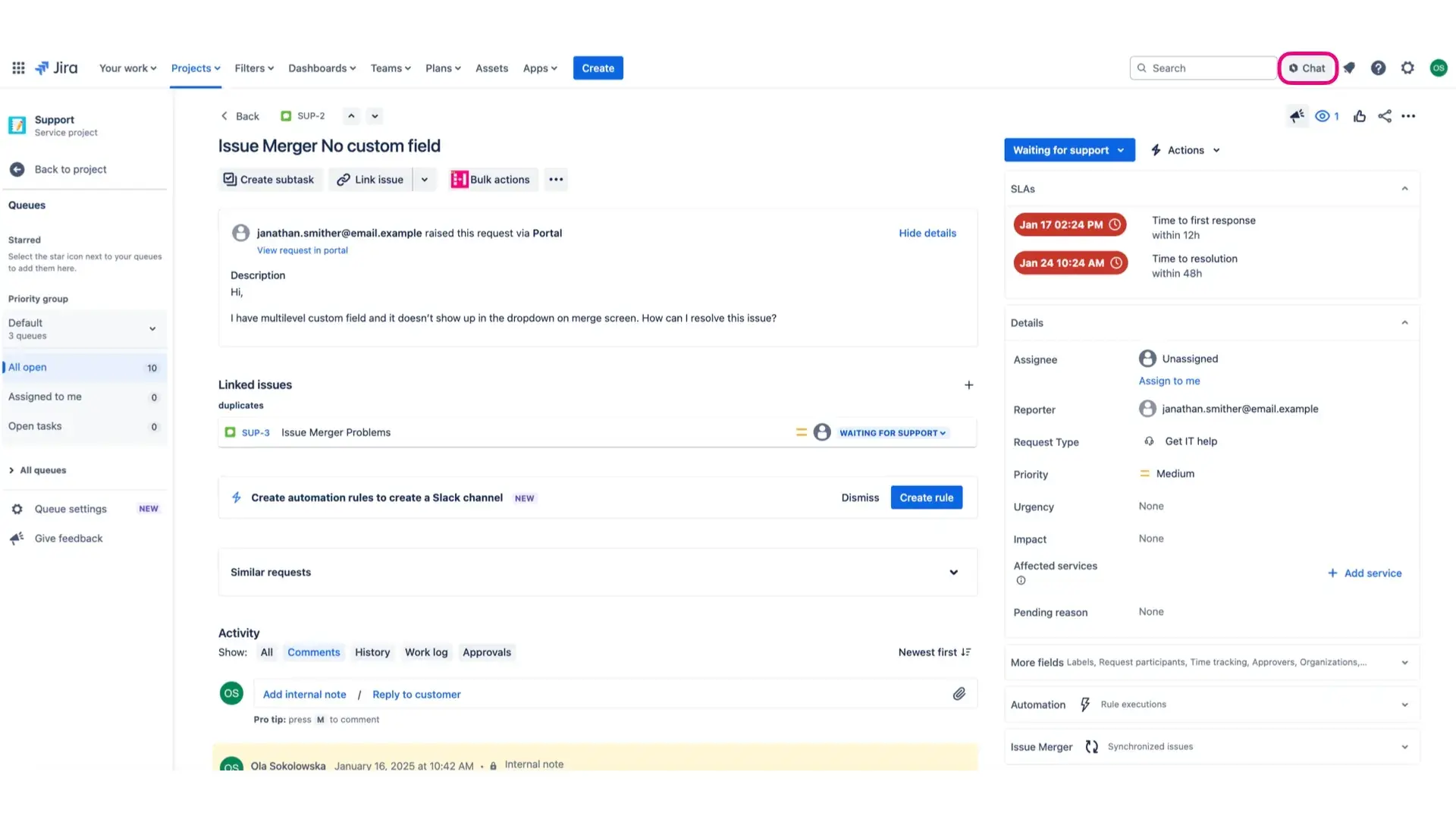Image resolution: width=1456 pixels, height=819 pixels.
Task: Click the Assign to me link
Action: [1169, 381]
